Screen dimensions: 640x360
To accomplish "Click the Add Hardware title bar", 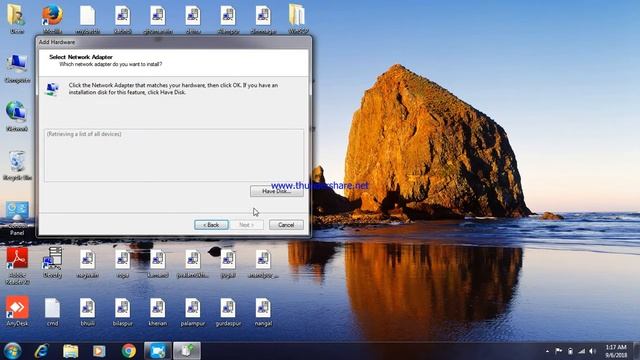I will pos(173,42).
